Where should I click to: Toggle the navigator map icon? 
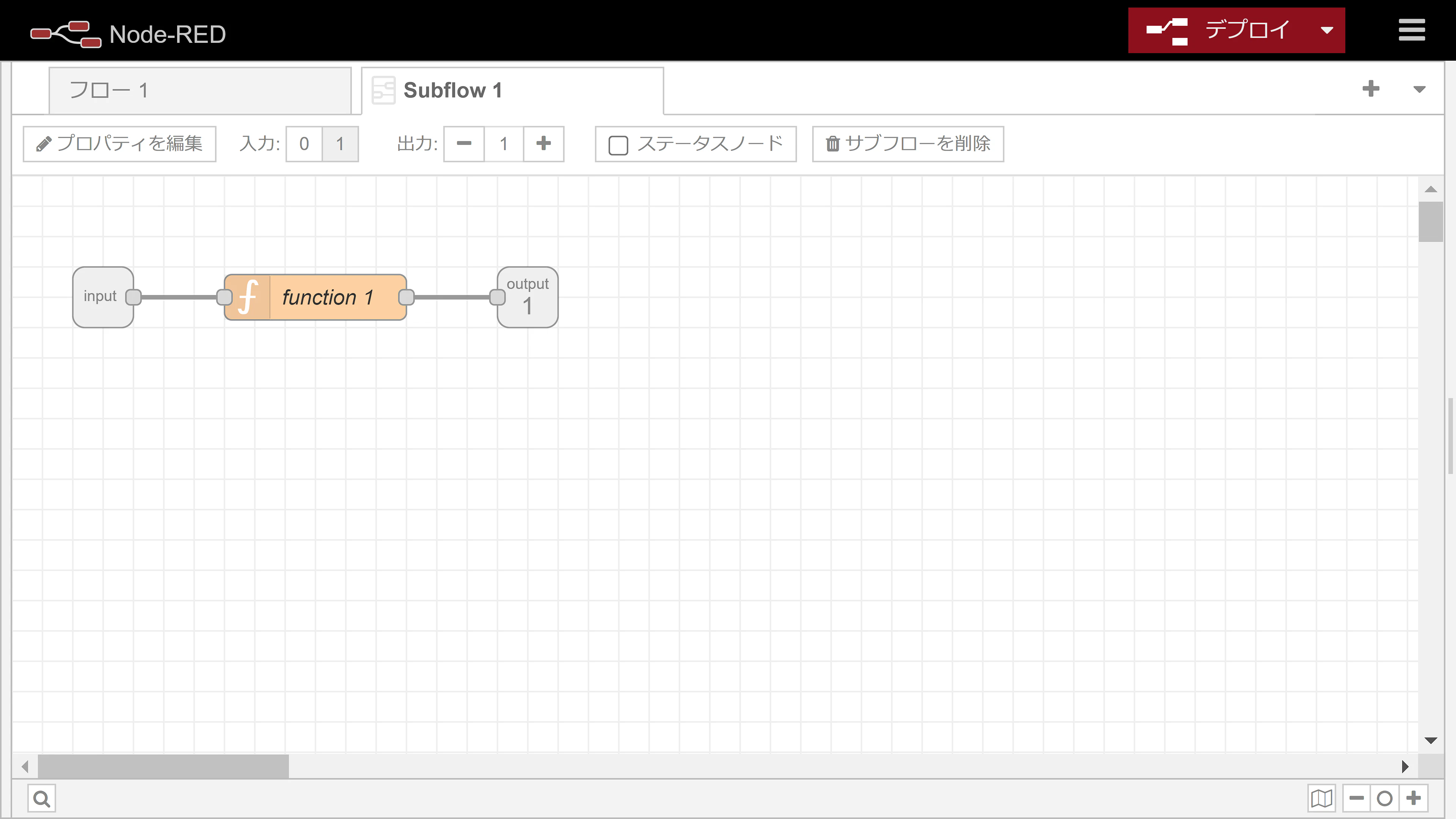pyautogui.click(x=1321, y=798)
